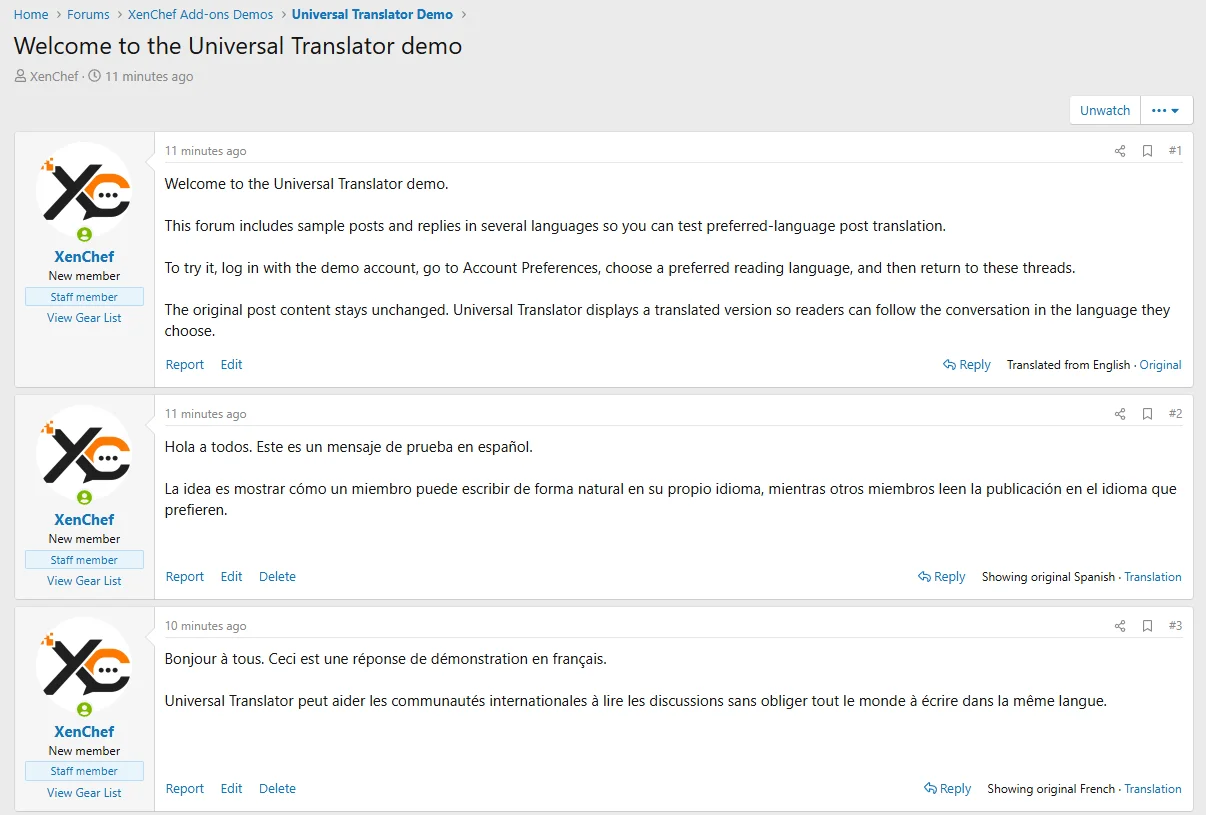
Task: Bookmark post #2
Action: (x=1148, y=414)
